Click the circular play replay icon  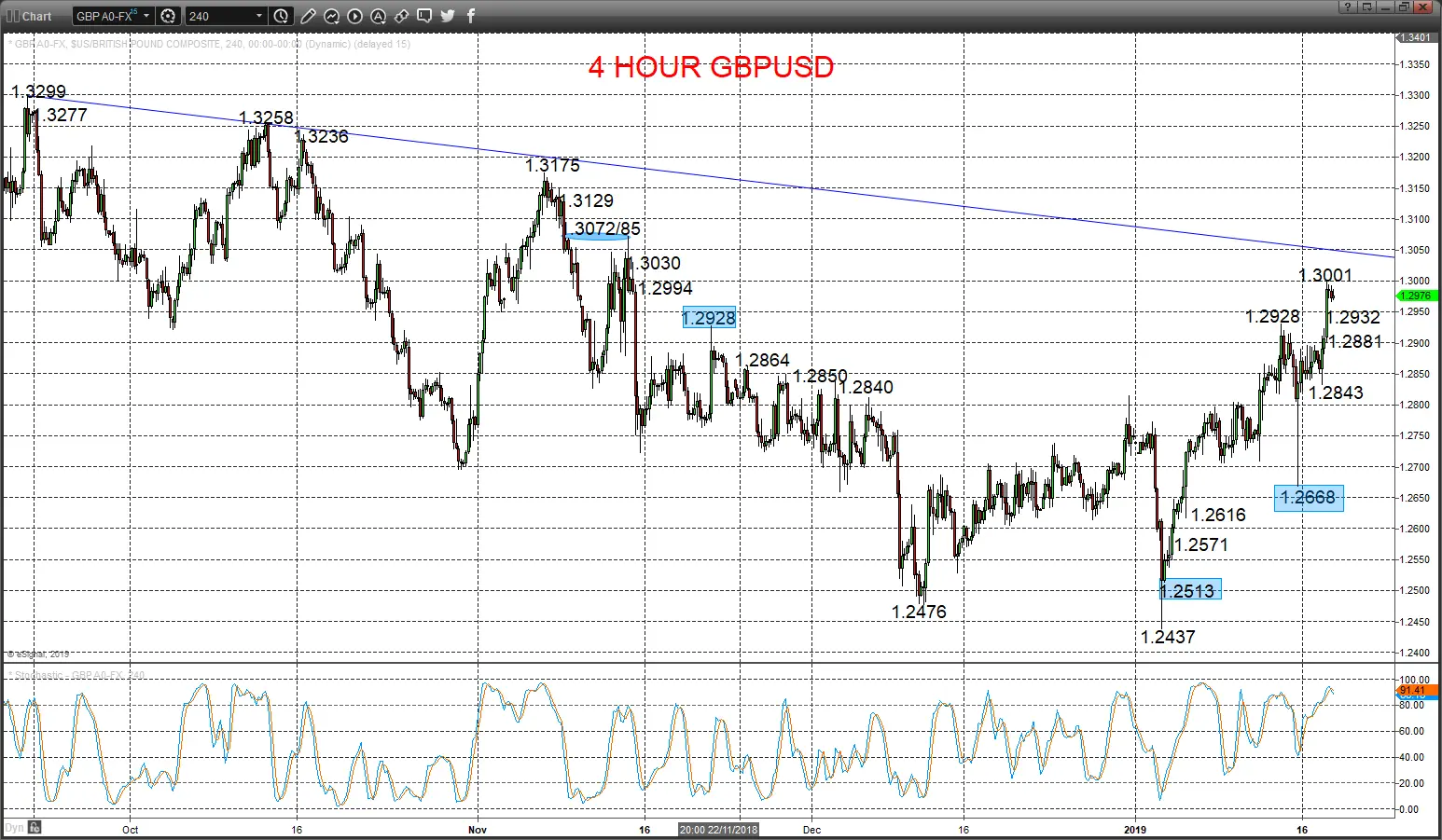[x=354, y=16]
